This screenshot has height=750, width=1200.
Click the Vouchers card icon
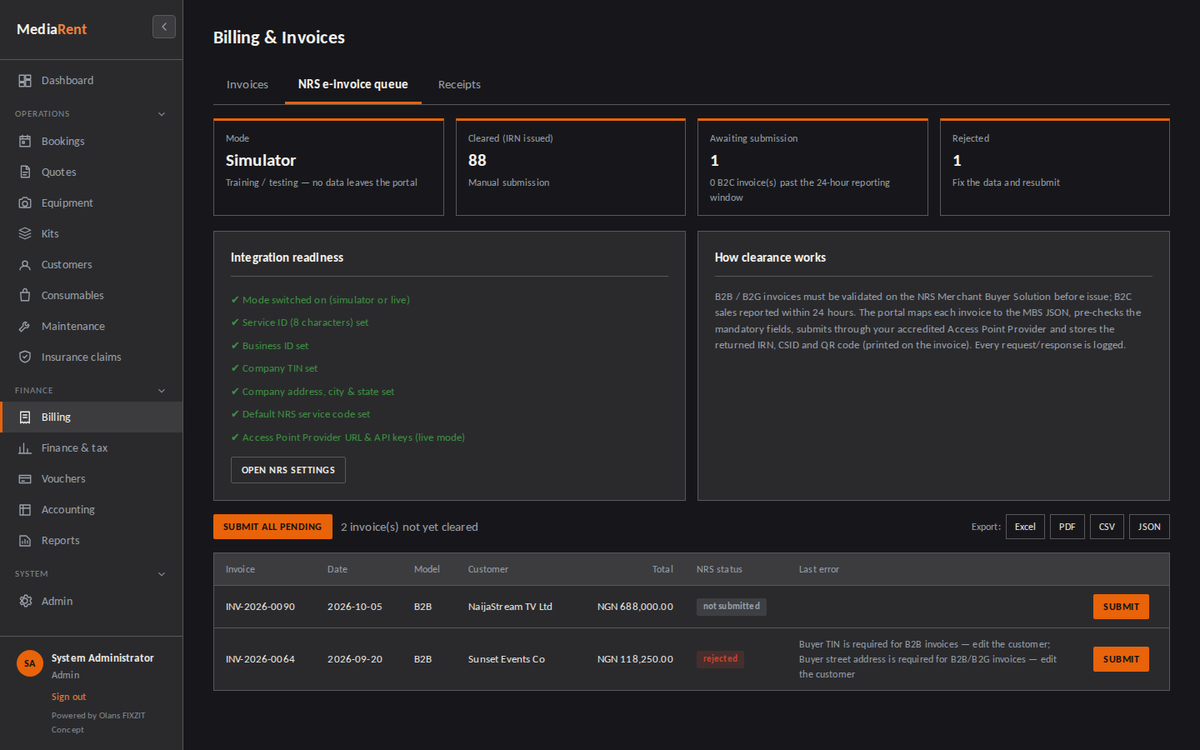click(25, 479)
